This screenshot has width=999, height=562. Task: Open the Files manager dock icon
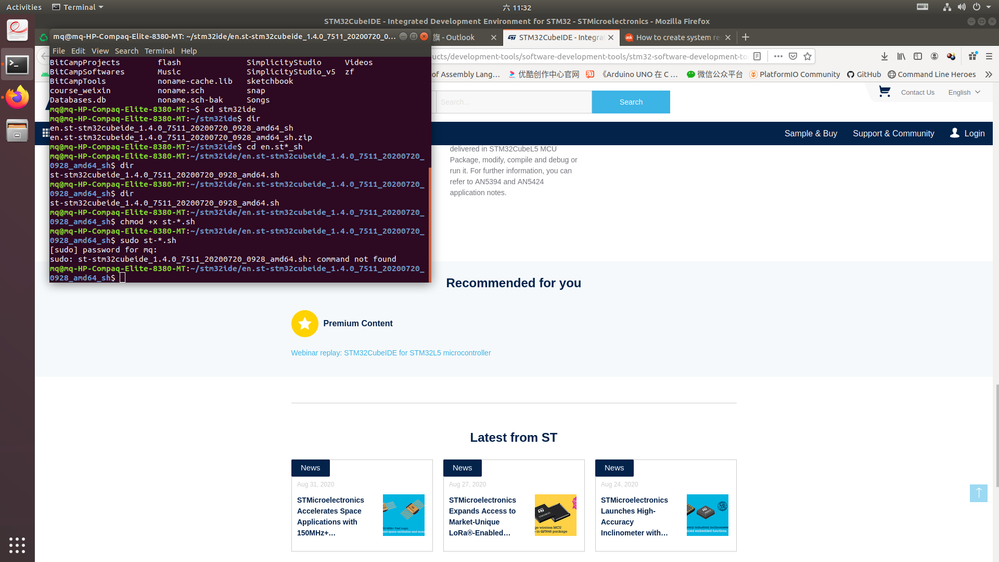17,131
